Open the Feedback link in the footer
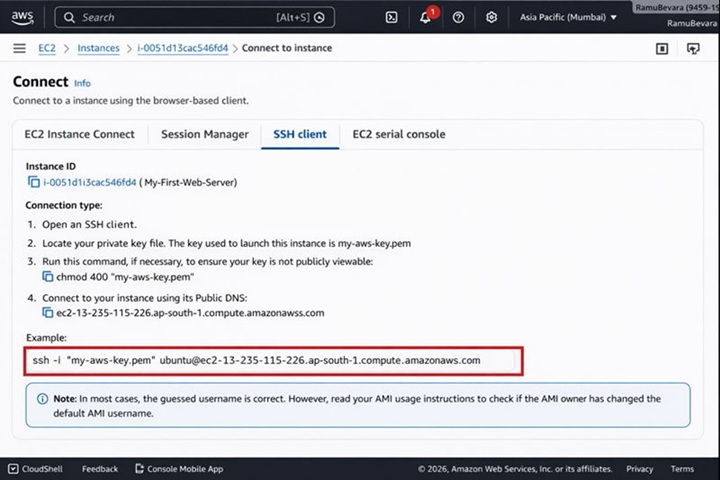This screenshot has height=480, width=720. click(x=99, y=469)
